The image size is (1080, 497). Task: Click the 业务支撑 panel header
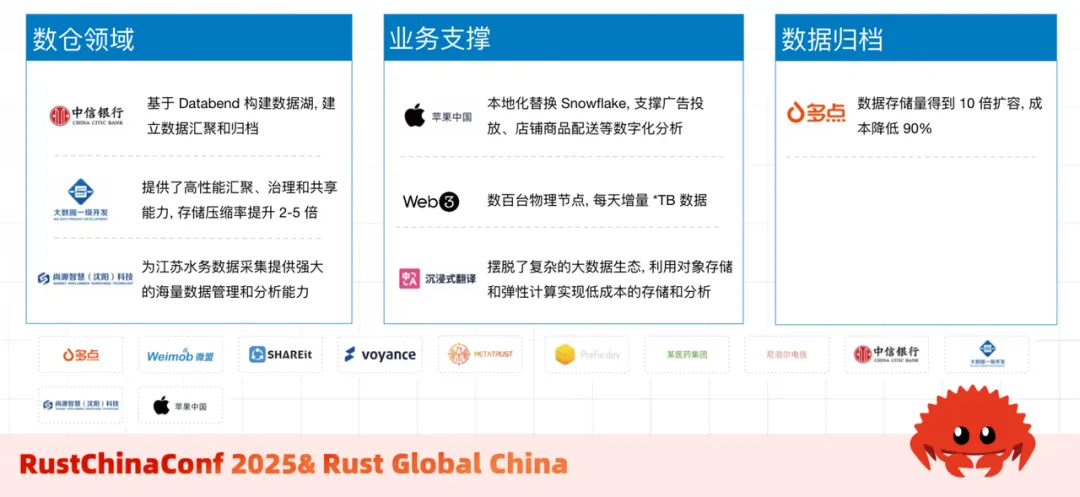click(563, 39)
